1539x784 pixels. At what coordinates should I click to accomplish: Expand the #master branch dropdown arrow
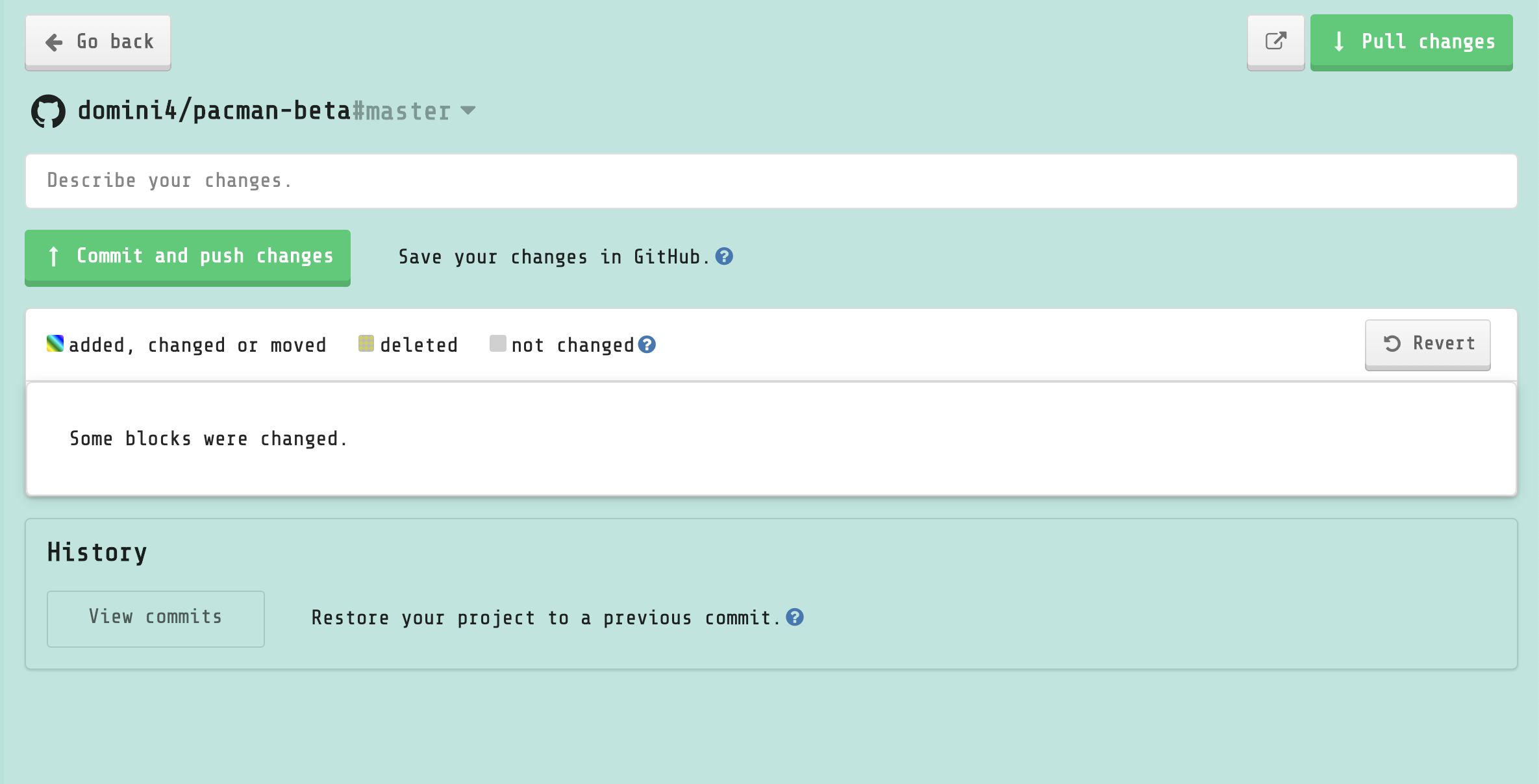click(x=468, y=111)
